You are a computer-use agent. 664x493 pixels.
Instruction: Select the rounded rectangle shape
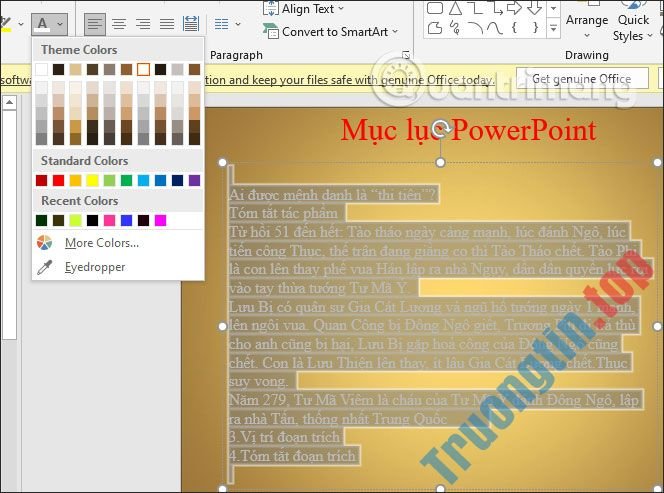[x=435, y=8]
